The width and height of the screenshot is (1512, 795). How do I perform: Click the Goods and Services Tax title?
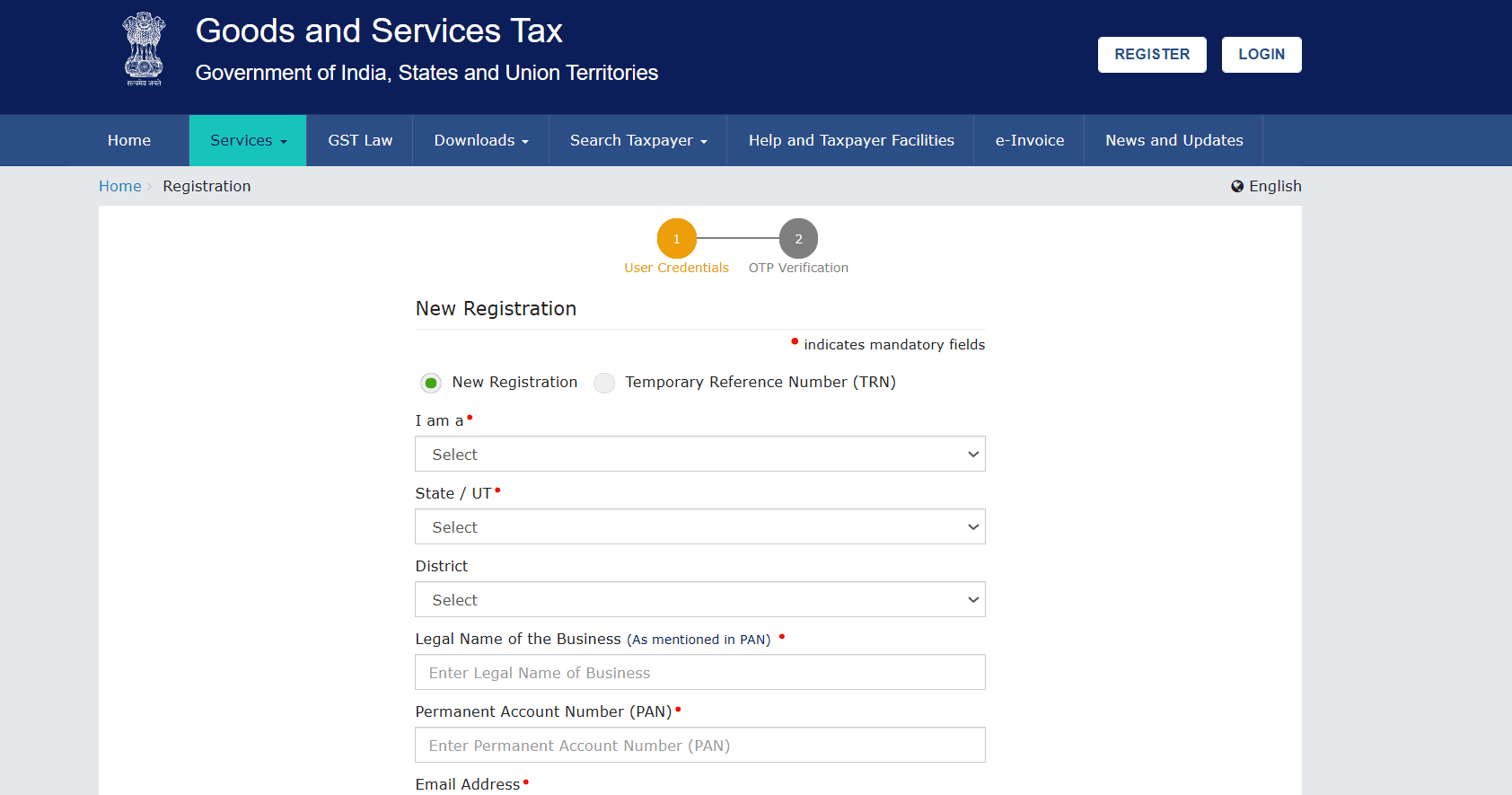tap(379, 31)
